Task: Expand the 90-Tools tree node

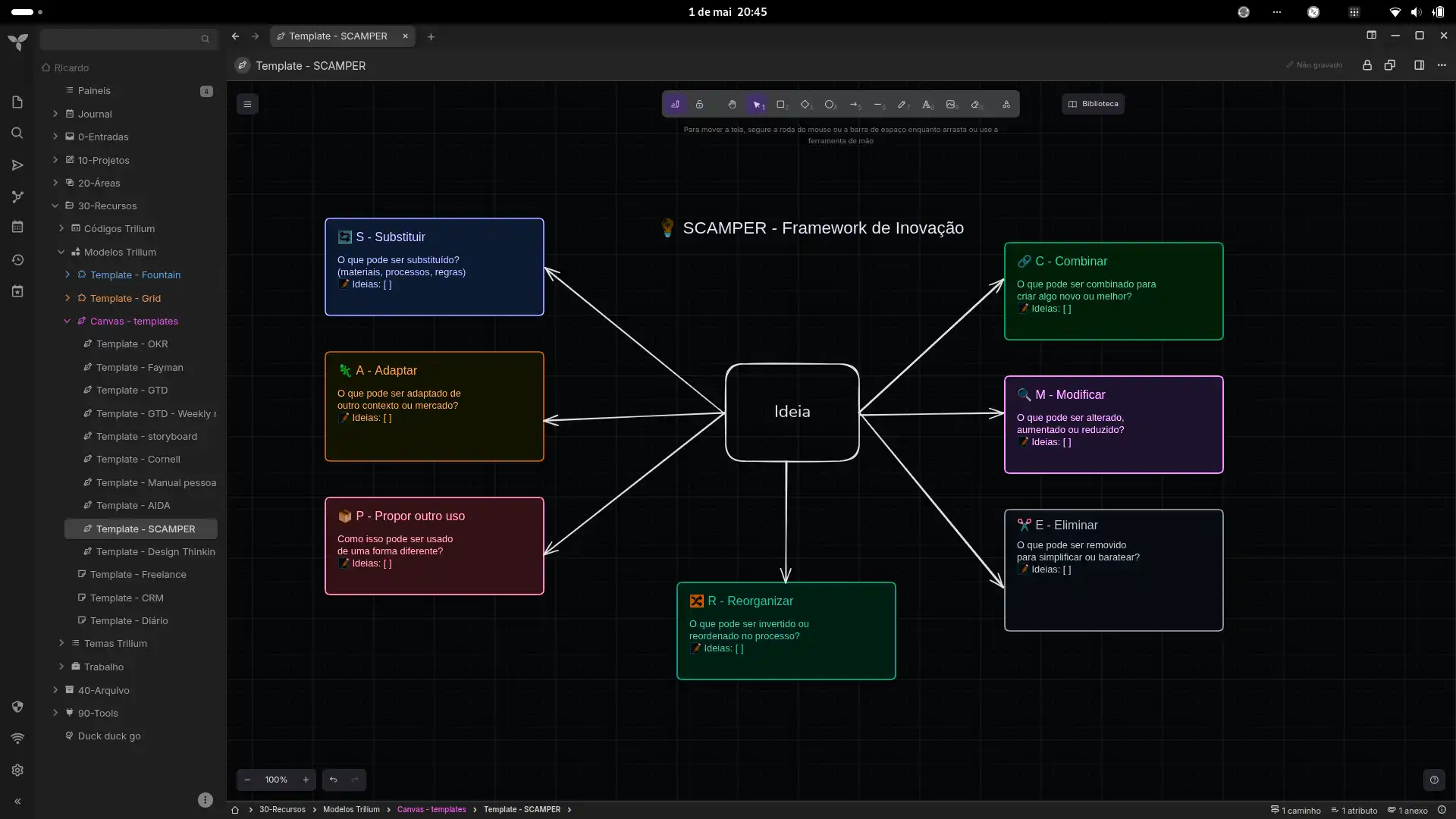Action: [55, 713]
